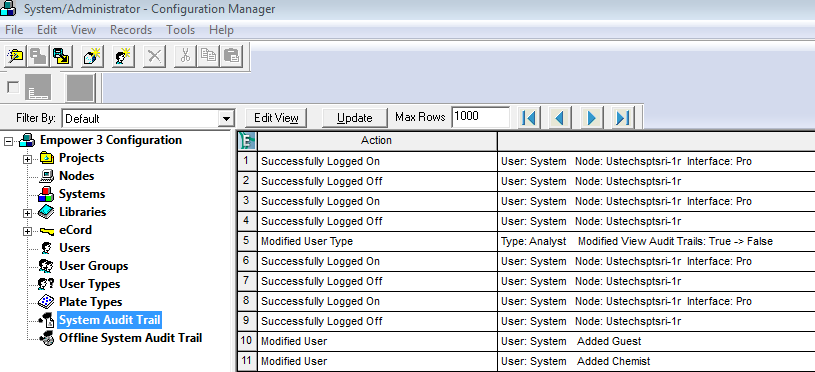Click the Paste clipboard toolbar icon
815x372 pixels.
(232, 56)
